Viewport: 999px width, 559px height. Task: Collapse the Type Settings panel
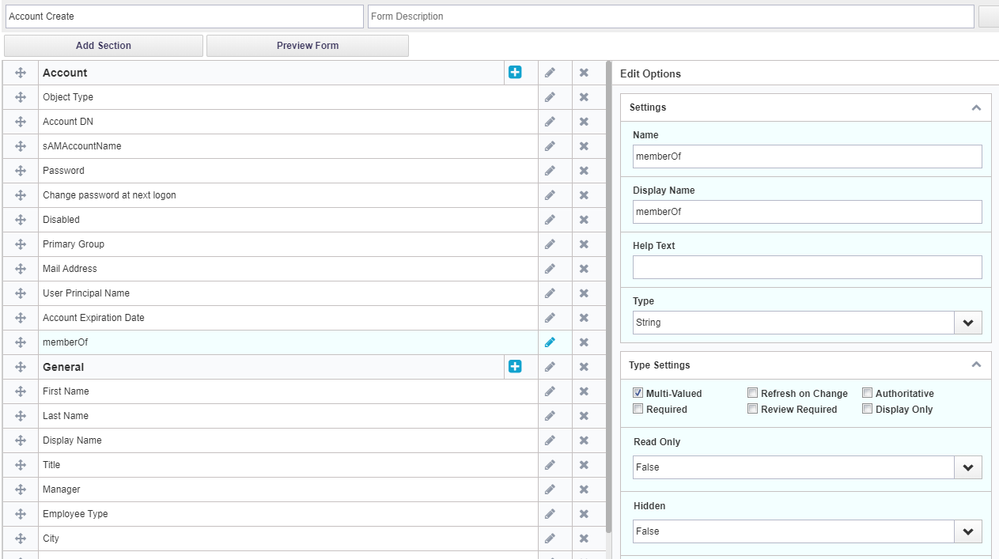point(975,365)
